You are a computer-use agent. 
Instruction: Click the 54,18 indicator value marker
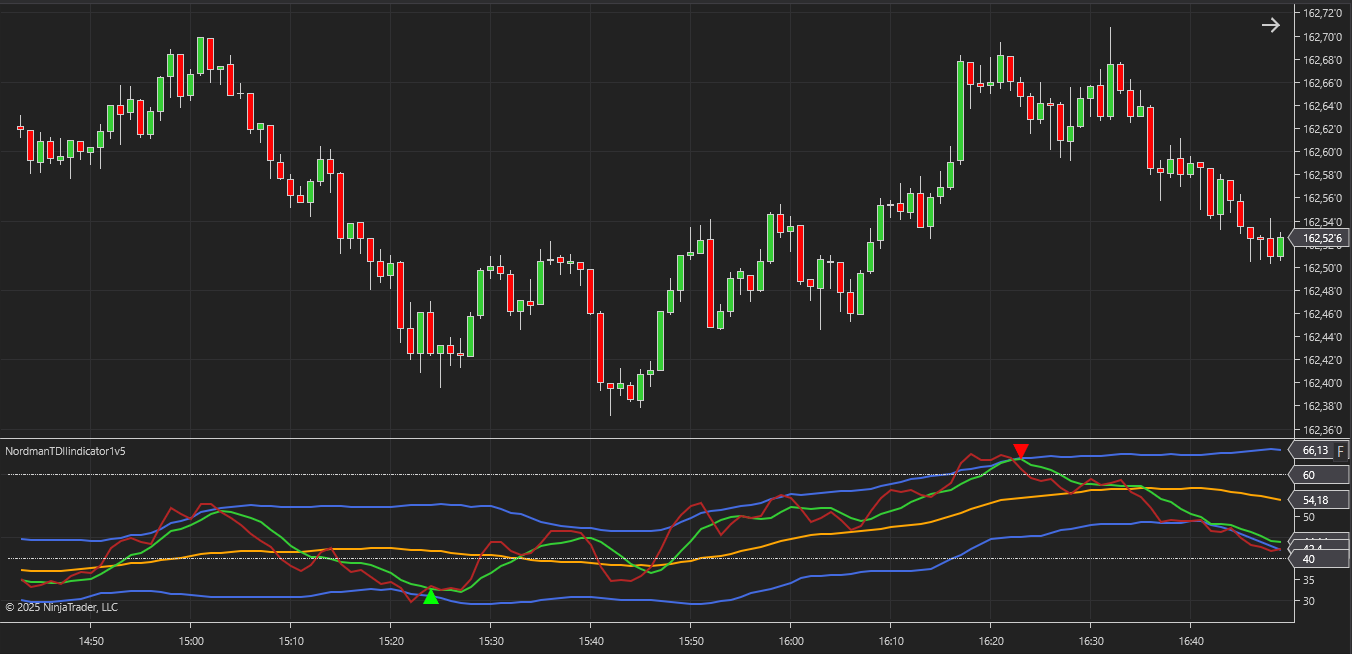(1320, 499)
